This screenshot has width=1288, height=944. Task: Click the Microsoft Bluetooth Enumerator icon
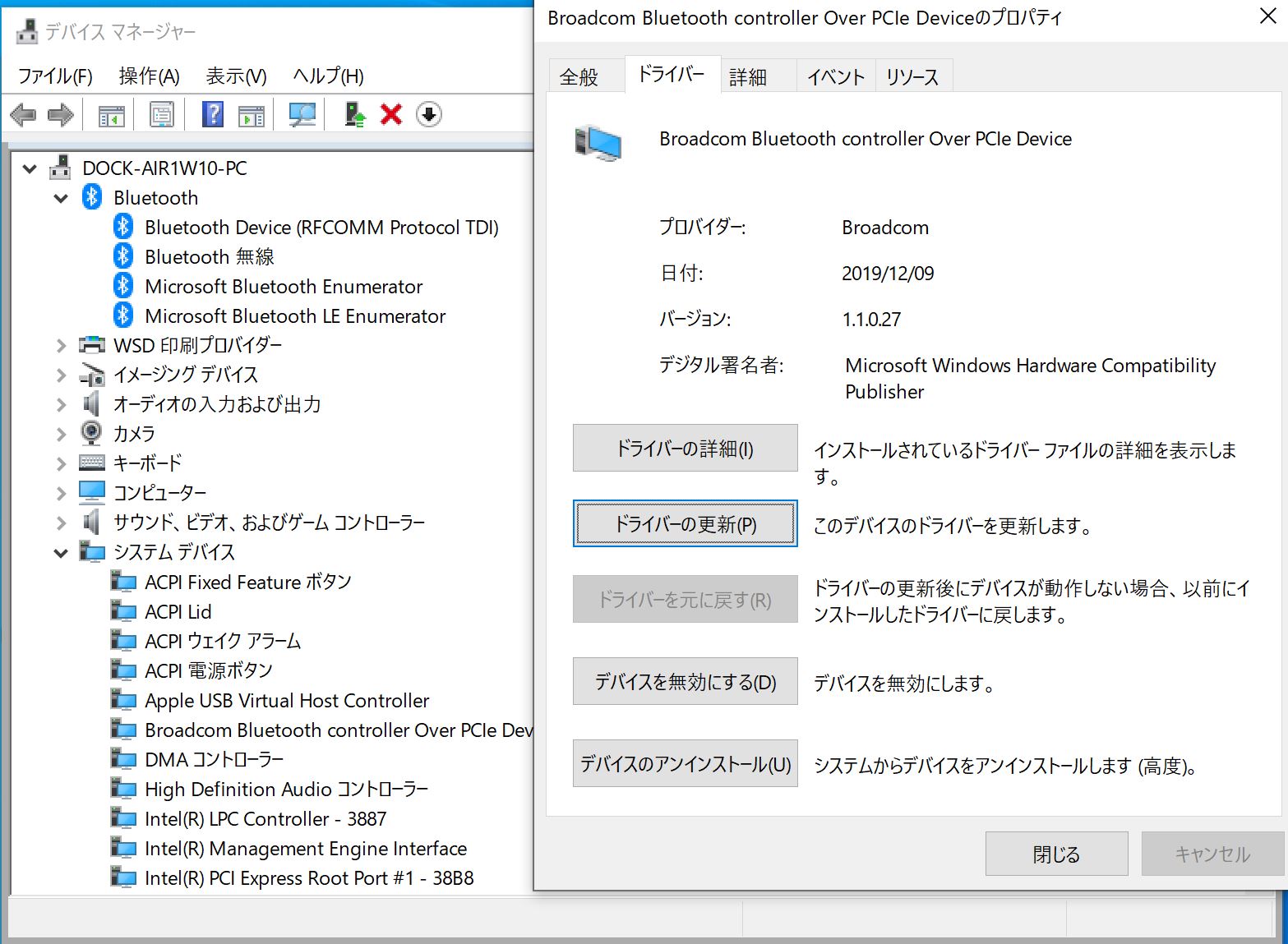(x=123, y=286)
